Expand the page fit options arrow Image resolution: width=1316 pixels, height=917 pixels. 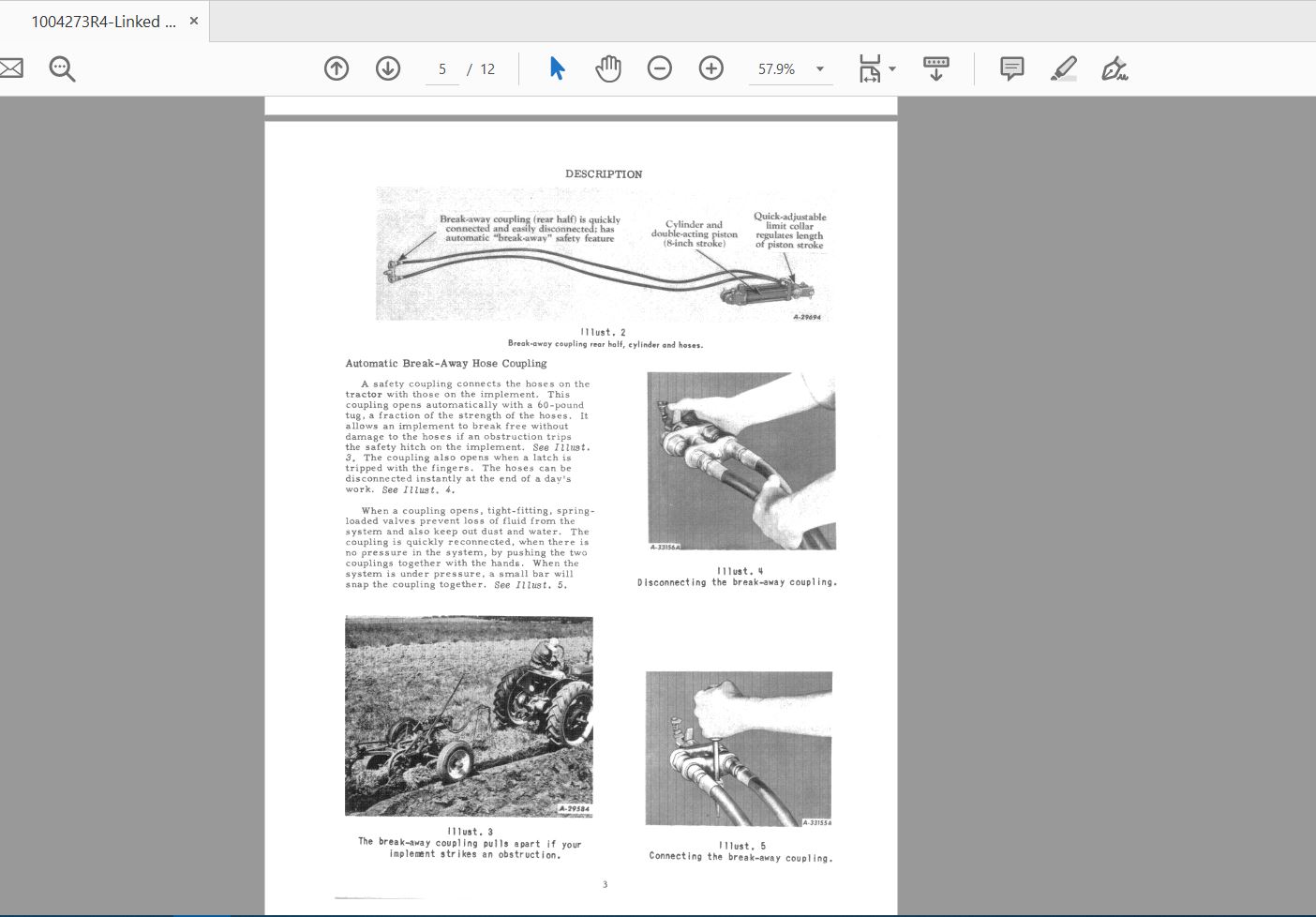pos(892,68)
